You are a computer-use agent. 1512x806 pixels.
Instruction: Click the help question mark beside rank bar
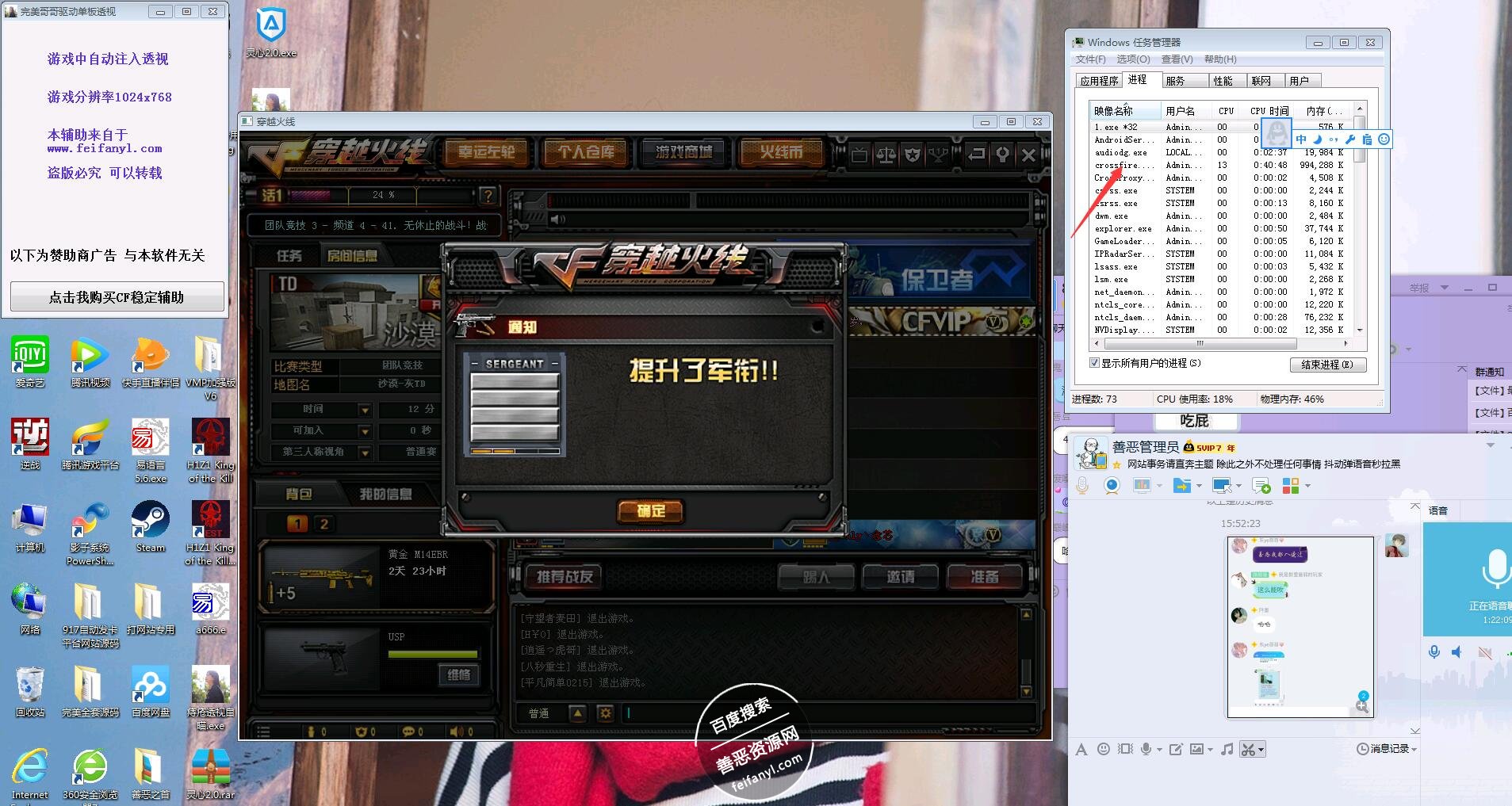(x=488, y=196)
